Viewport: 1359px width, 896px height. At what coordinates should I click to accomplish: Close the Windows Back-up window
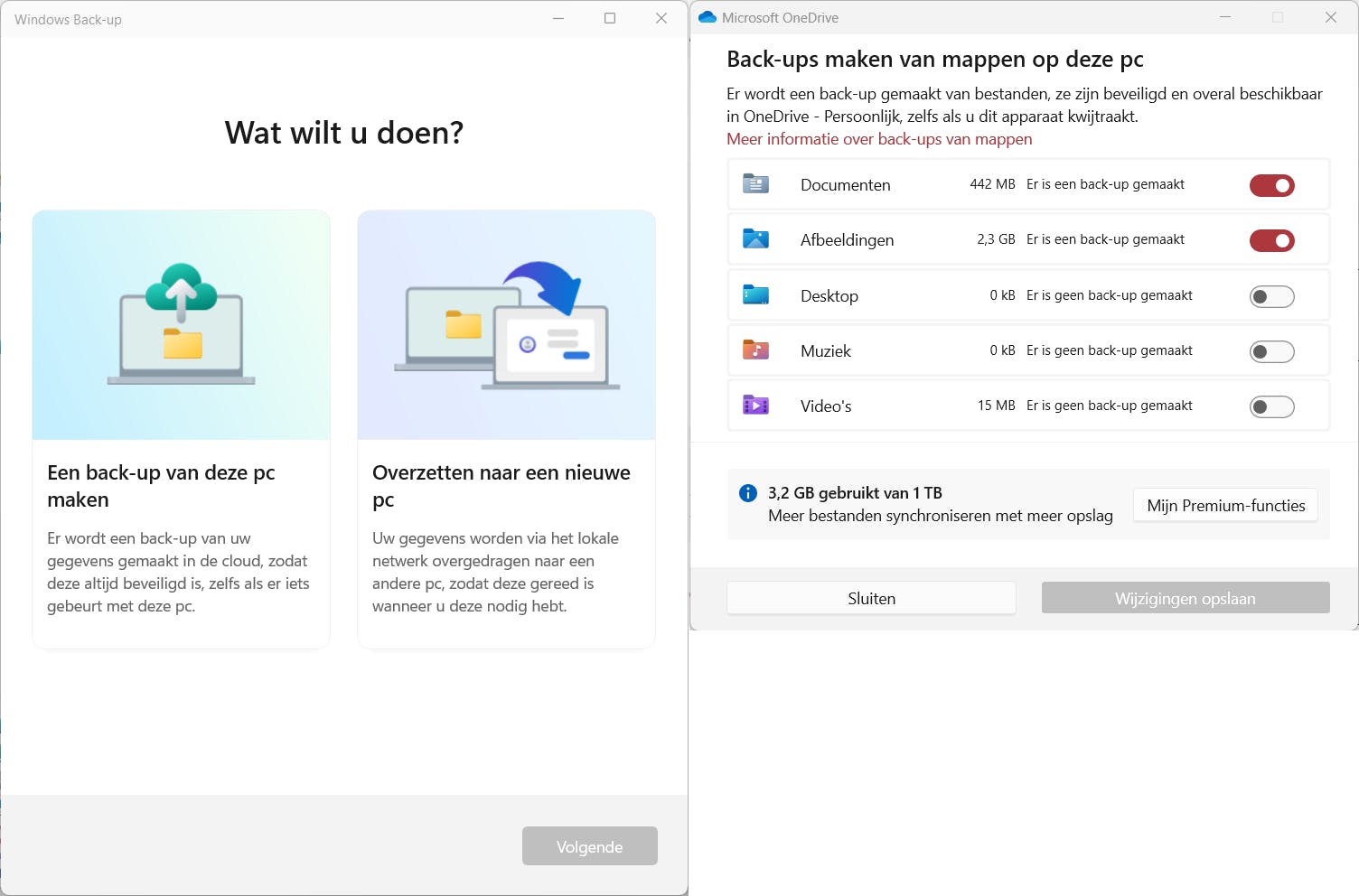coord(661,18)
